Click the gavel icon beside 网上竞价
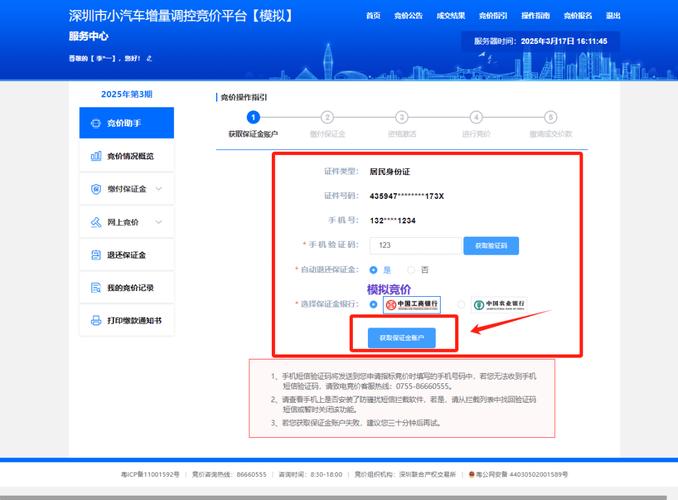Viewport: 678px width, 500px height. pos(97,222)
